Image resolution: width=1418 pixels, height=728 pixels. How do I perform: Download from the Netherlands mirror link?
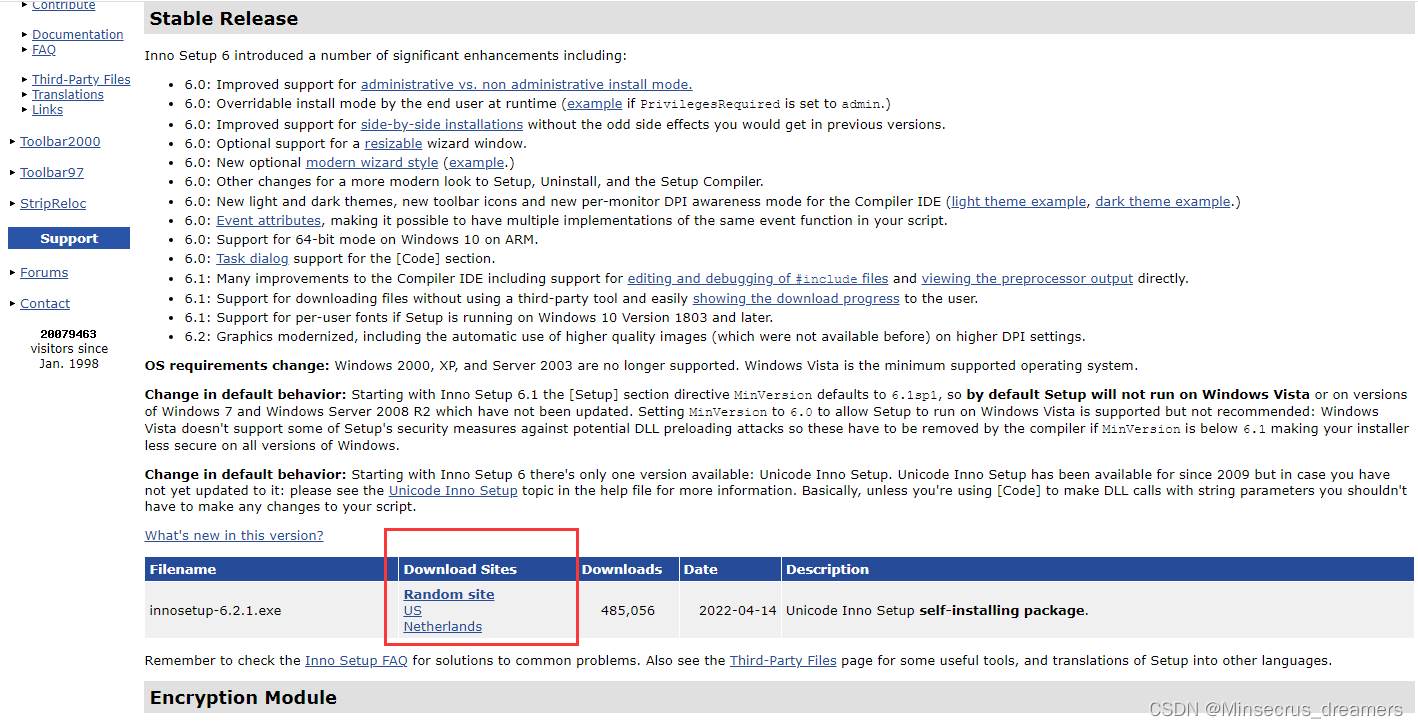coord(443,626)
